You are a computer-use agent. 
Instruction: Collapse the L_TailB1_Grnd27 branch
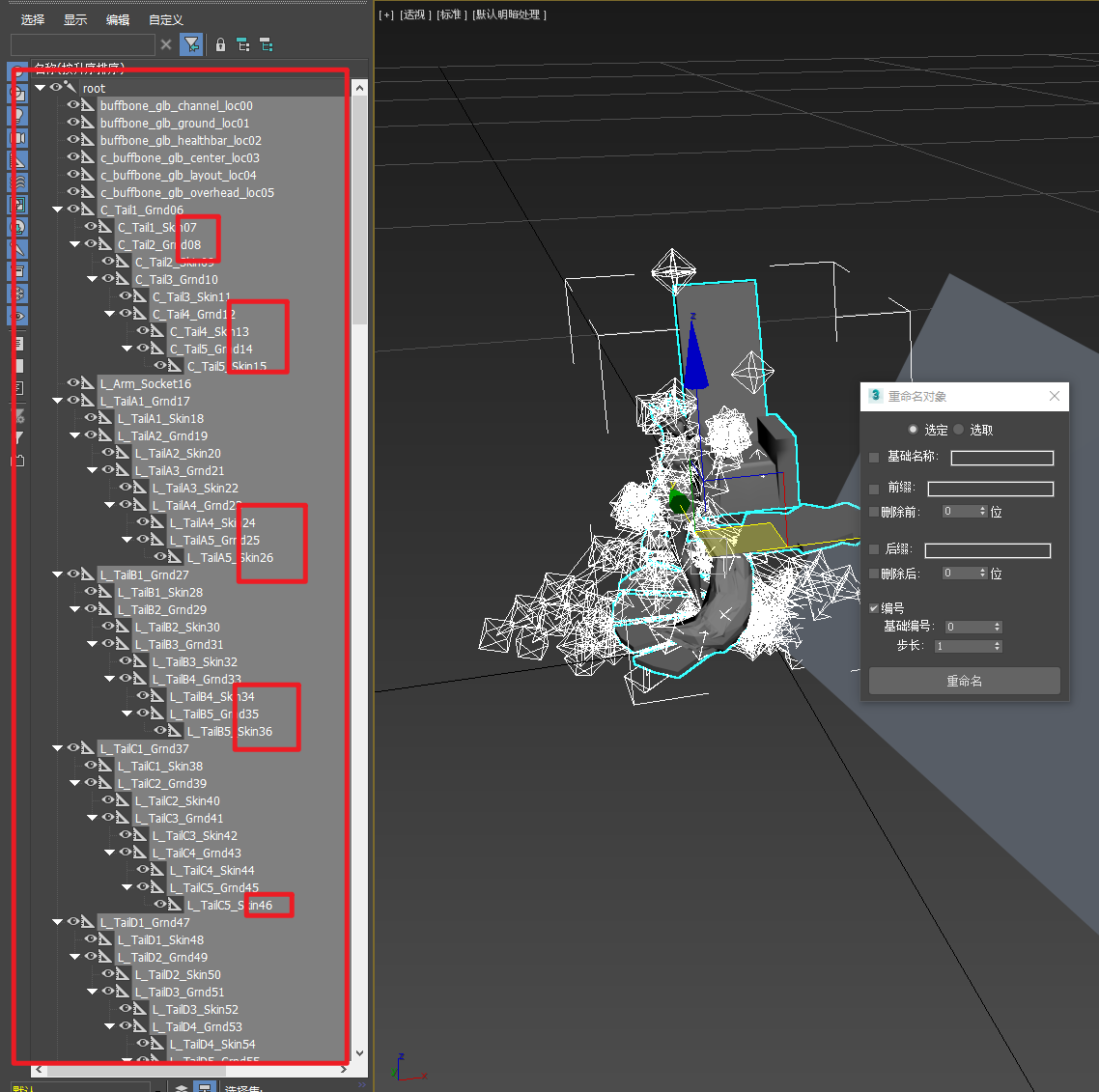pos(58,574)
